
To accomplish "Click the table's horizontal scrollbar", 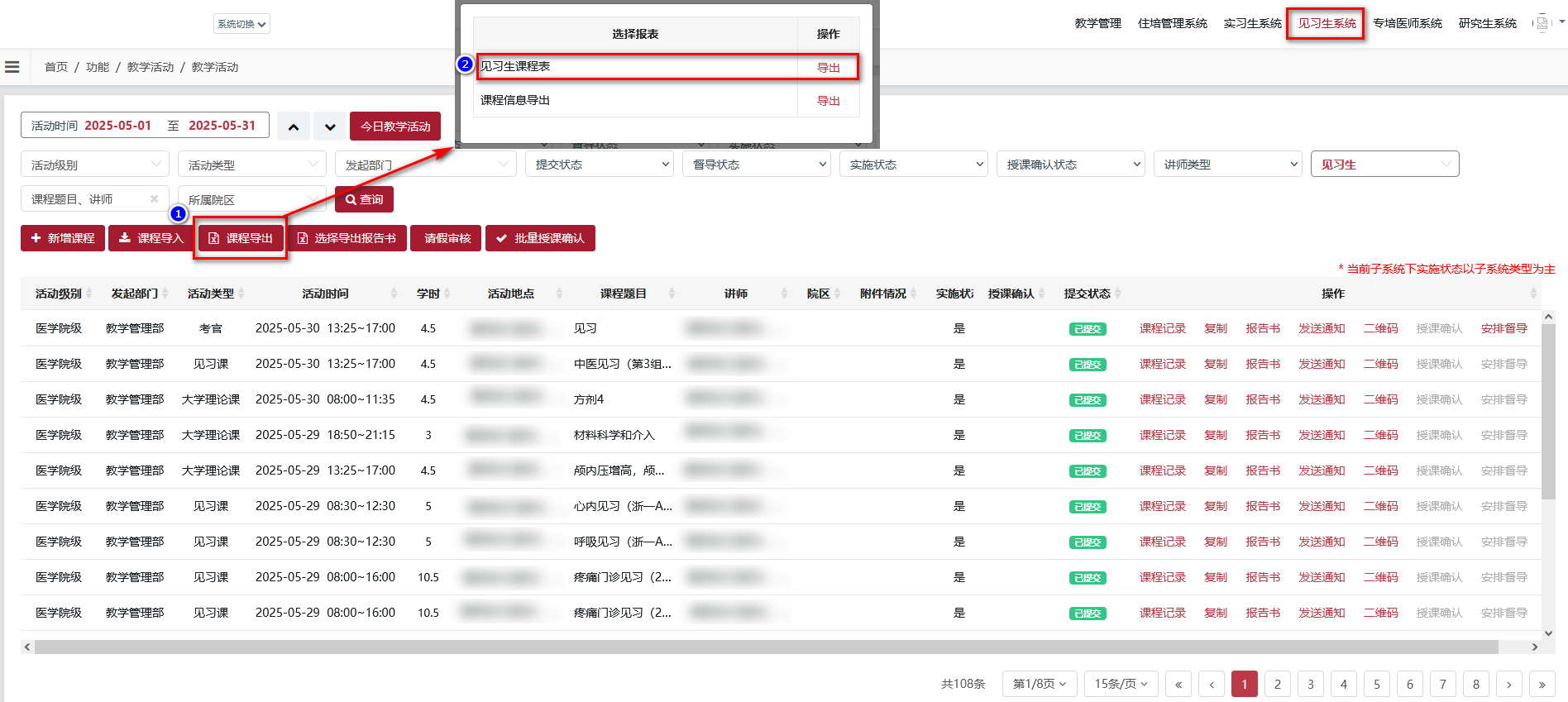I will (x=767, y=647).
